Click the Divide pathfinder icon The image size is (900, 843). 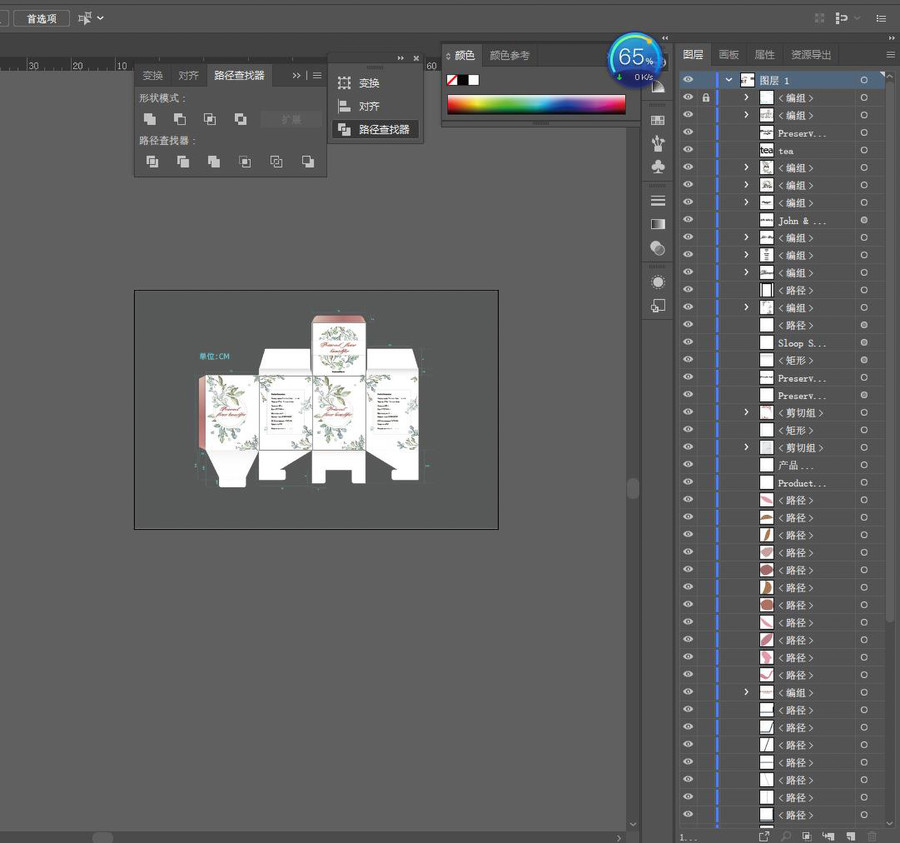pyautogui.click(x=152, y=162)
